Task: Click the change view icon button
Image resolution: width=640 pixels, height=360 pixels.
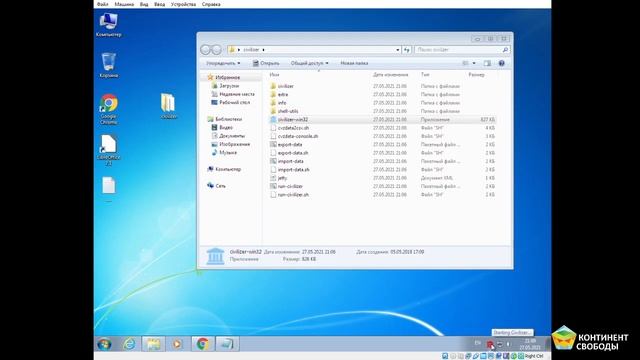Action: (465, 63)
